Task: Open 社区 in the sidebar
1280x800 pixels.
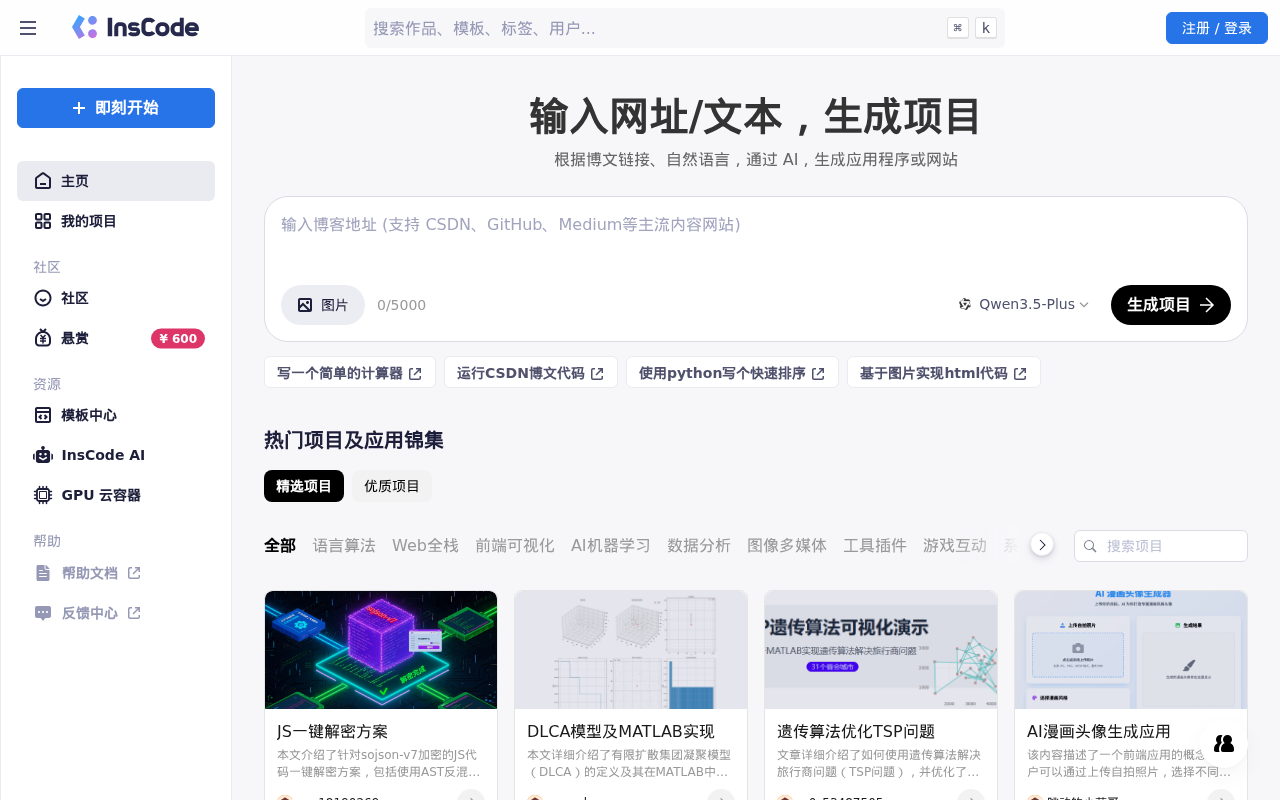Action: pyautogui.click(x=116, y=298)
